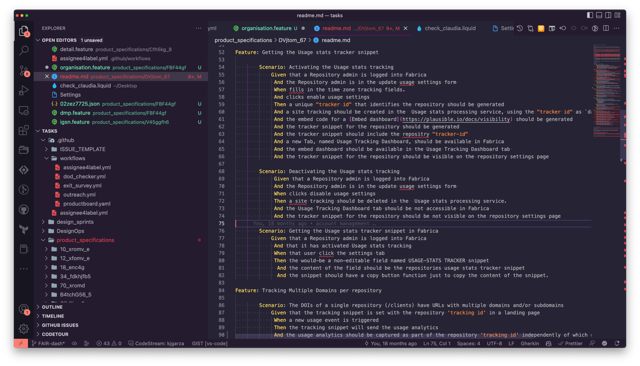Click CodeStream: kjgarza in status bar
The height and width of the screenshot is (366, 640).
click(156, 344)
